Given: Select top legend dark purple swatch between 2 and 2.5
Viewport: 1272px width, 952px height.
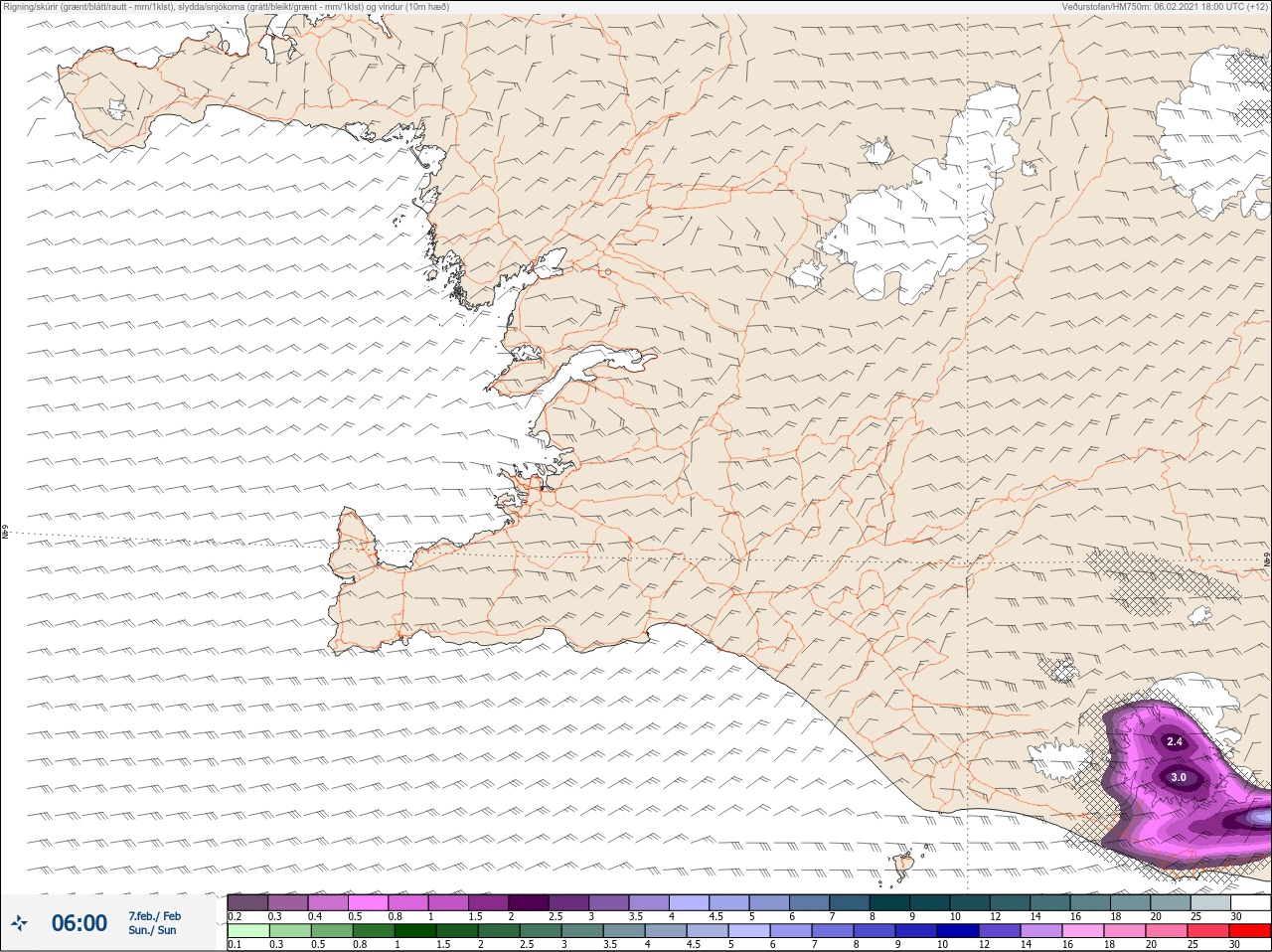Looking at the screenshot, I should (530, 902).
